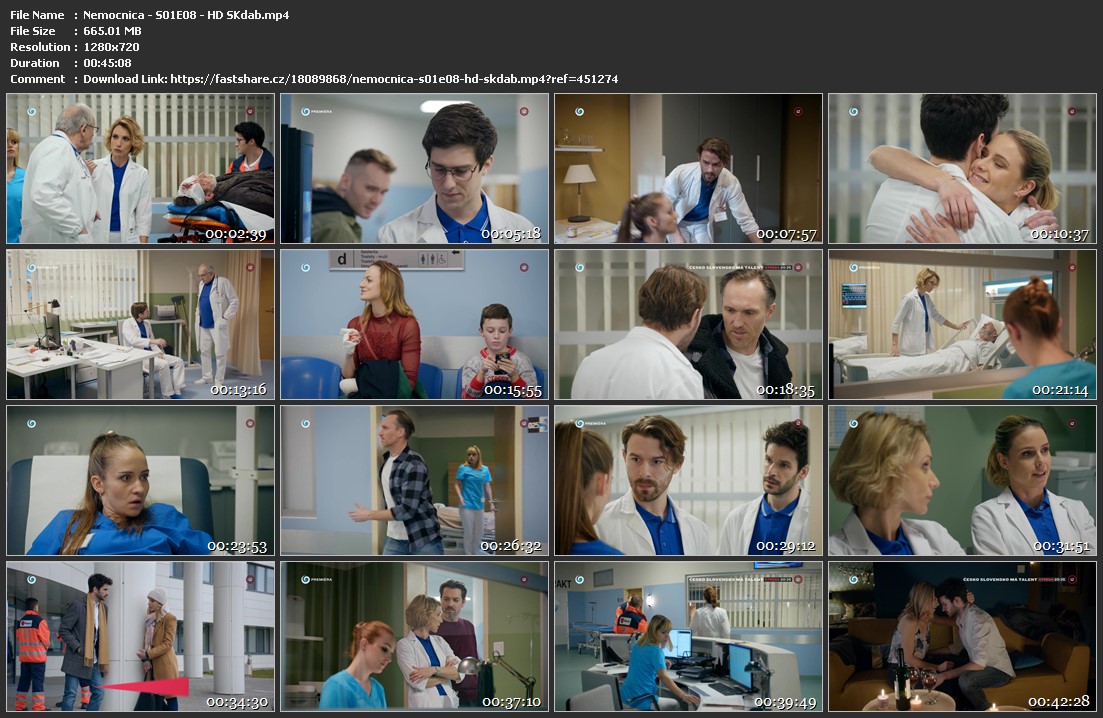Viewport: 1103px width, 718px height.
Task: Click the download link URL in Comment
Action: [394, 79]
